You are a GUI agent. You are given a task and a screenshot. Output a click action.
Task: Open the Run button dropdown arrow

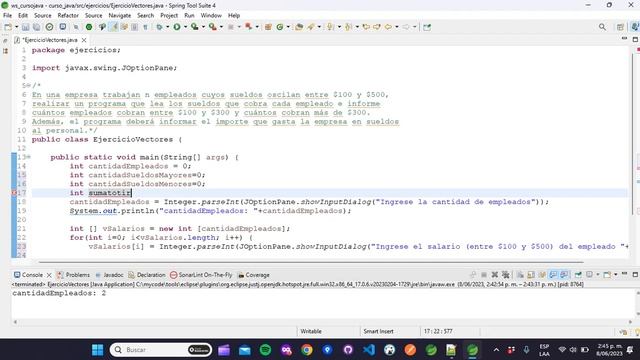185,27
